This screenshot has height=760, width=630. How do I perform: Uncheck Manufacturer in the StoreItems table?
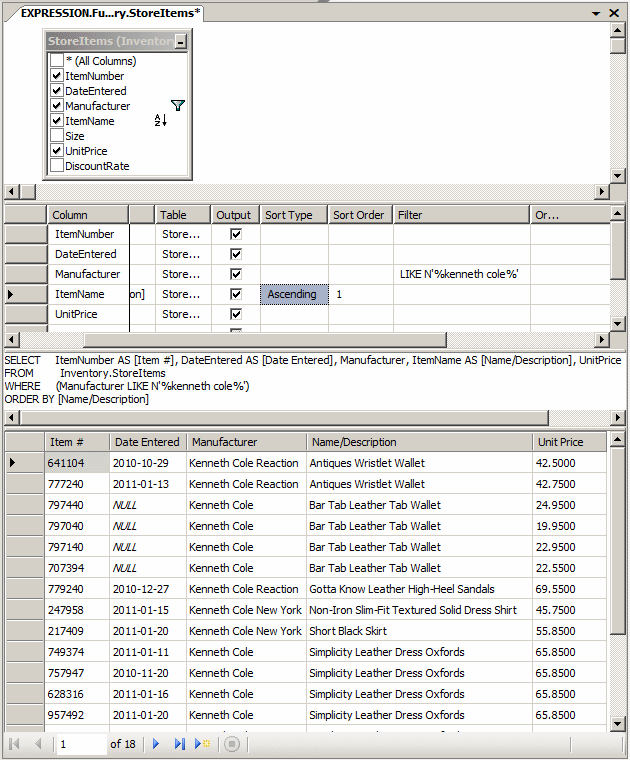point(57,106)
